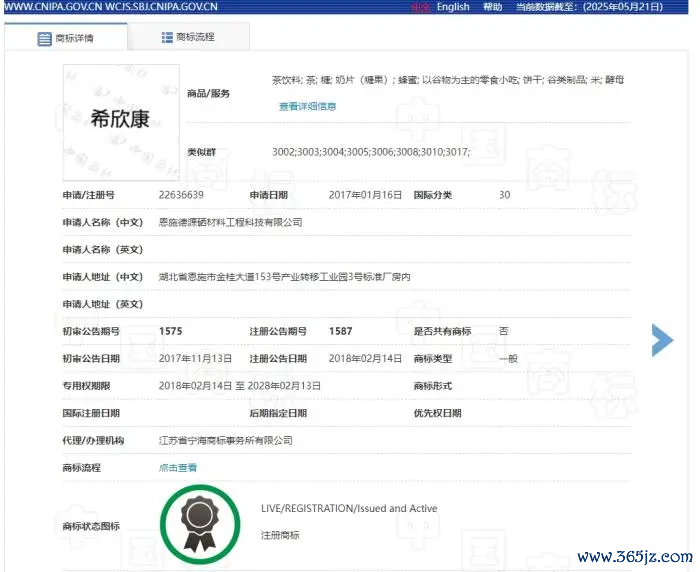Image resolution: width=700 pixels, height=572 pixels.
Task: Open the 商标详情 tab
Action: (x=66, y=38)
